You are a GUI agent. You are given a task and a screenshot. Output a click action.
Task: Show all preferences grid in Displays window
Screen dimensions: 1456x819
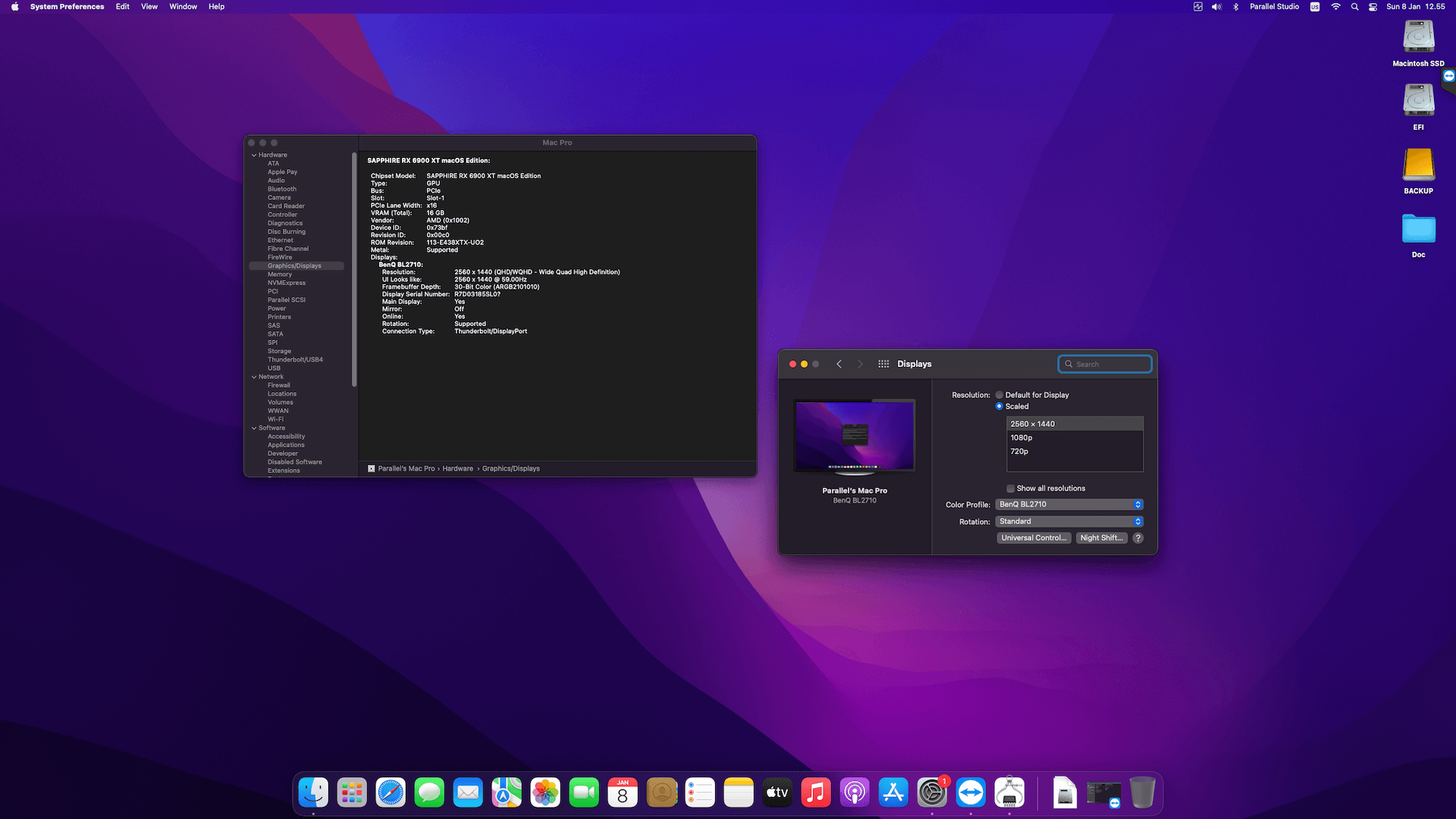coord(883,364)
